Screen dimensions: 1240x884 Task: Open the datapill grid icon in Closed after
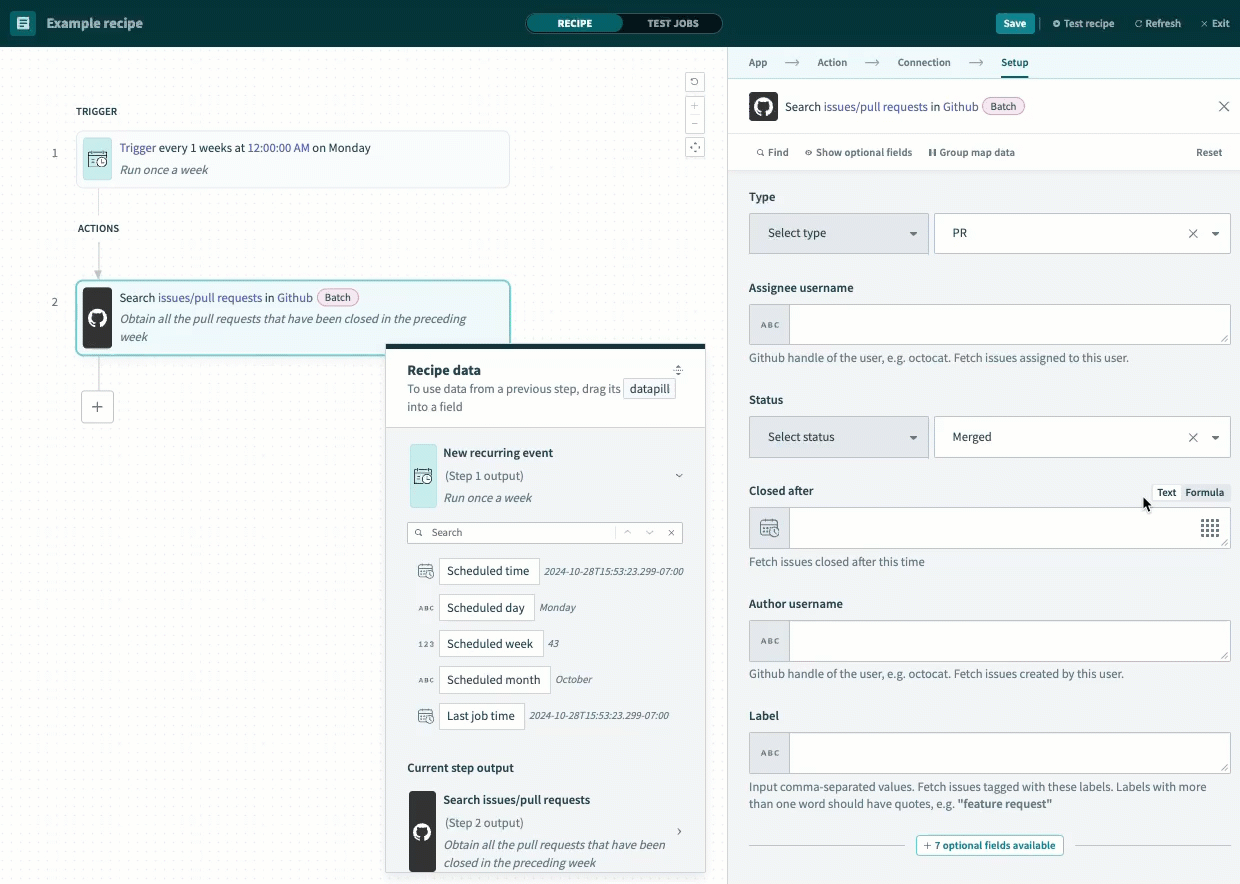pyautogui.click(x=1210, y=528)
